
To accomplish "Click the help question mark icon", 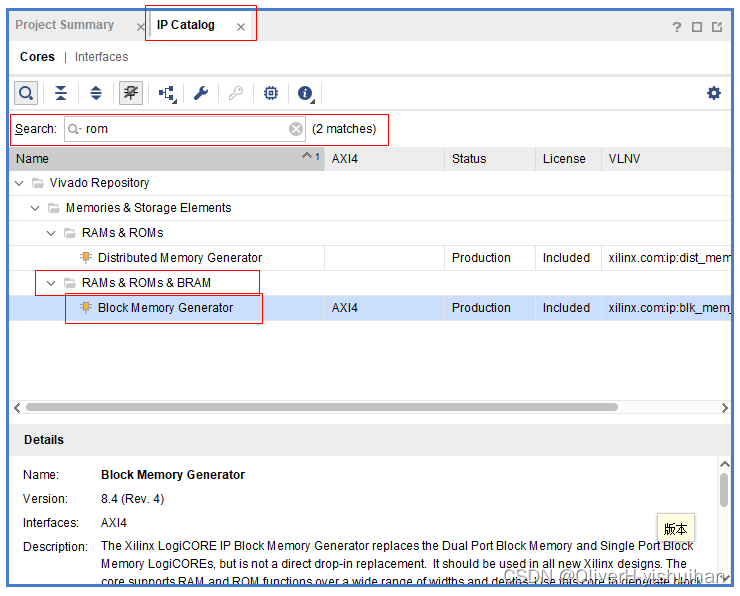I will pyautogui.click(x=677, y=27).
